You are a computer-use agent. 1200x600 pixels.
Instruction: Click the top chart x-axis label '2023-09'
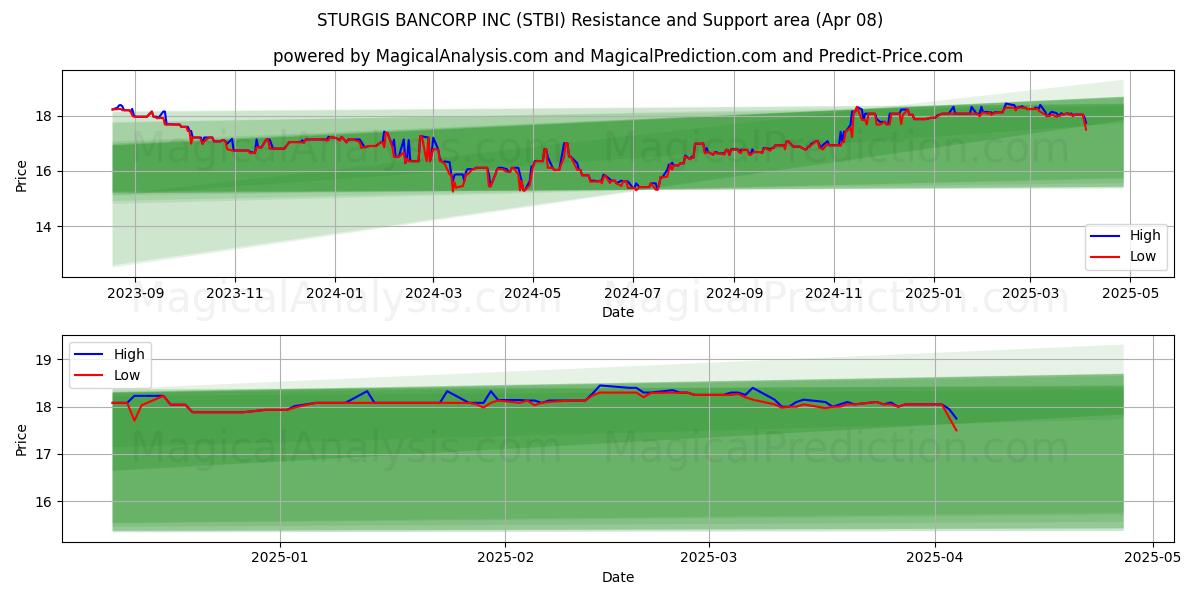[134, 295]
